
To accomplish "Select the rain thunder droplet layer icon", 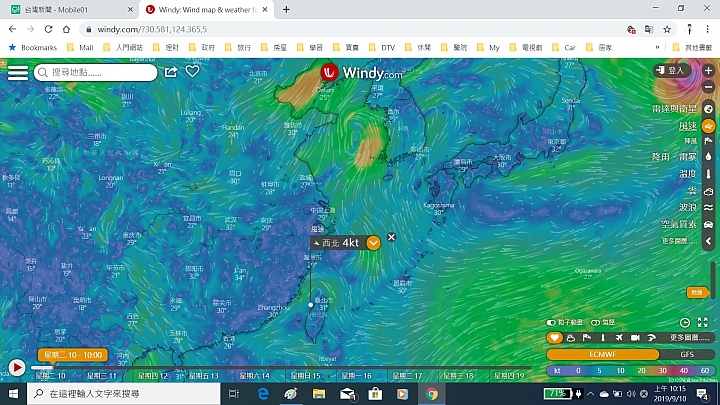I will pyautogui.click(x=709, y=157).
